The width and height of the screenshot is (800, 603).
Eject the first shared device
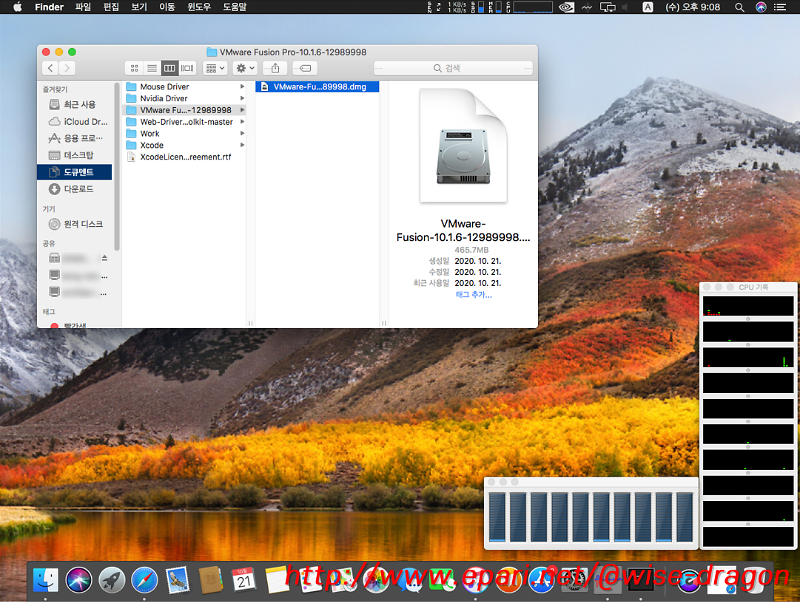105,258
